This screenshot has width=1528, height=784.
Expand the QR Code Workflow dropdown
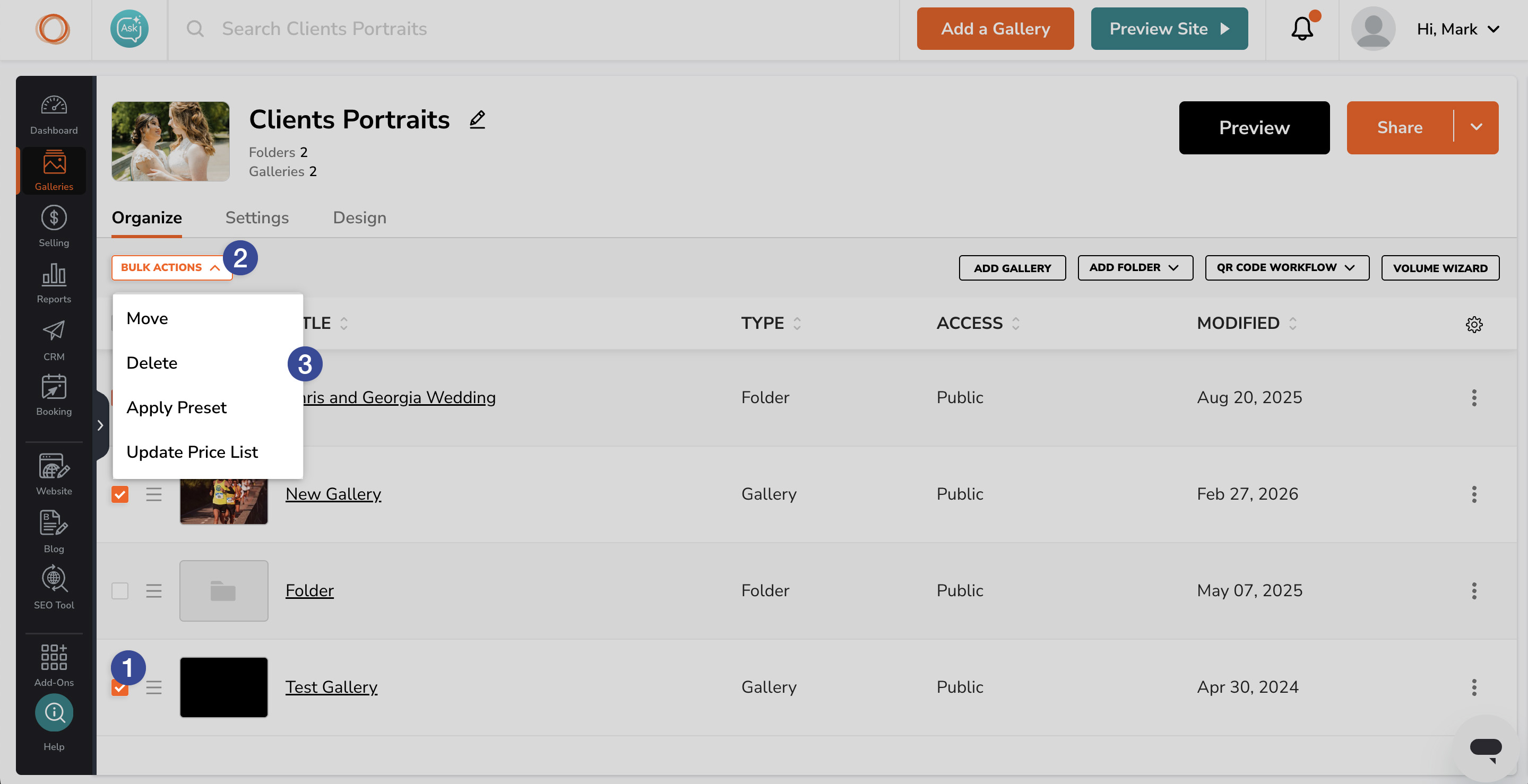pyautogui.click(x=1286, y=267)
